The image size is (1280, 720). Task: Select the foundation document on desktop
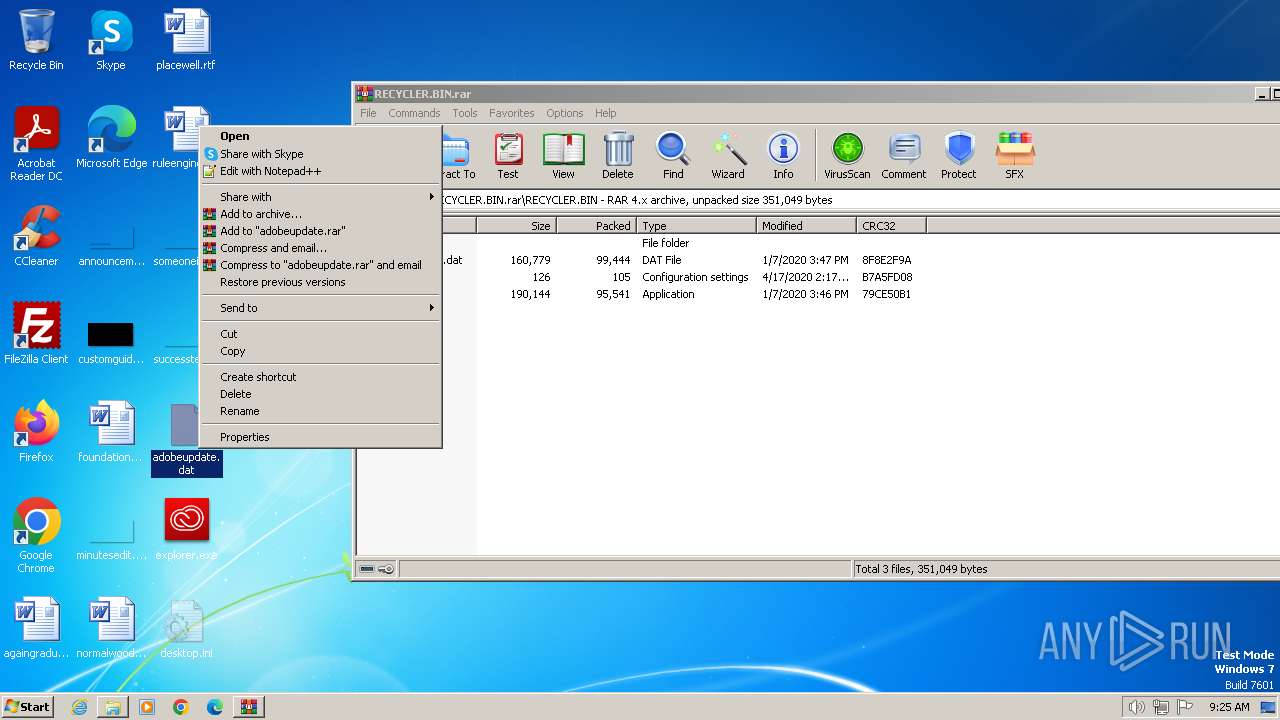pyautogui.click(x=111, y=432)
